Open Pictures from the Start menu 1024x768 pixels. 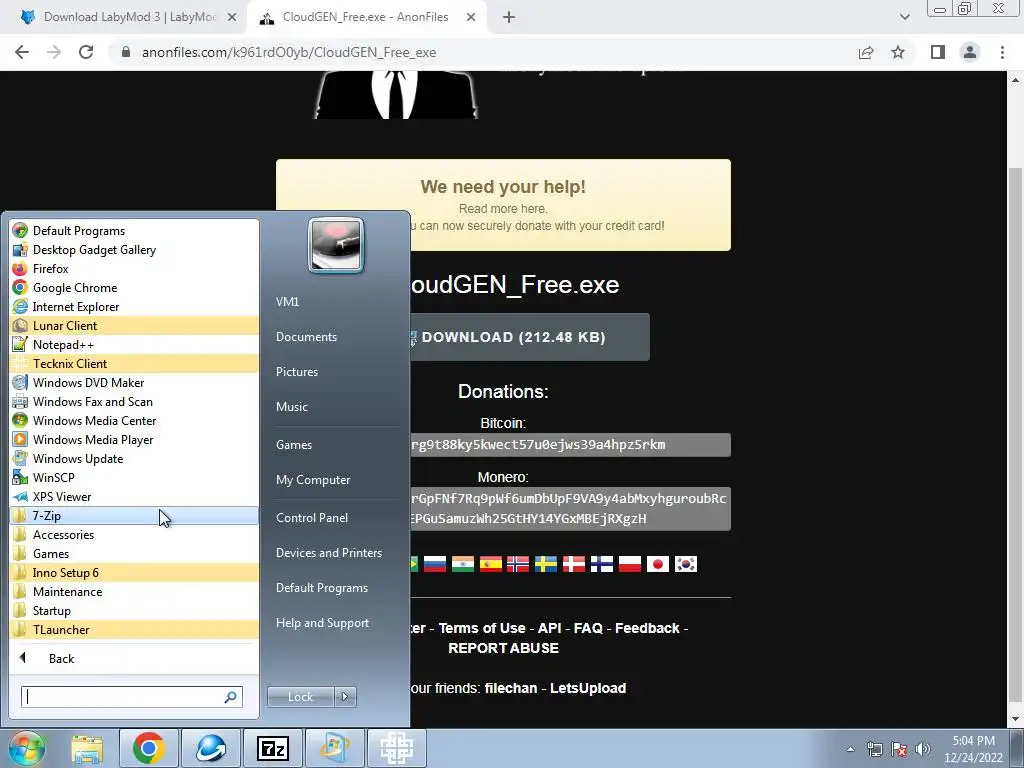(x=296, y=372)
